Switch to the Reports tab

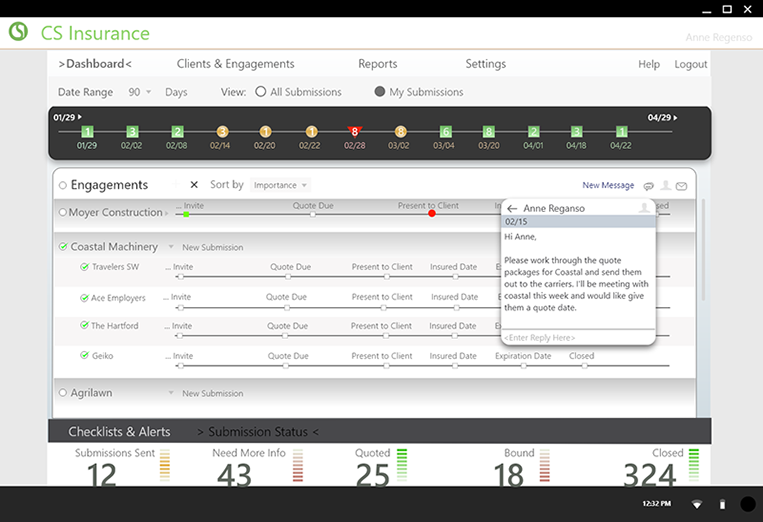[377, 64]
